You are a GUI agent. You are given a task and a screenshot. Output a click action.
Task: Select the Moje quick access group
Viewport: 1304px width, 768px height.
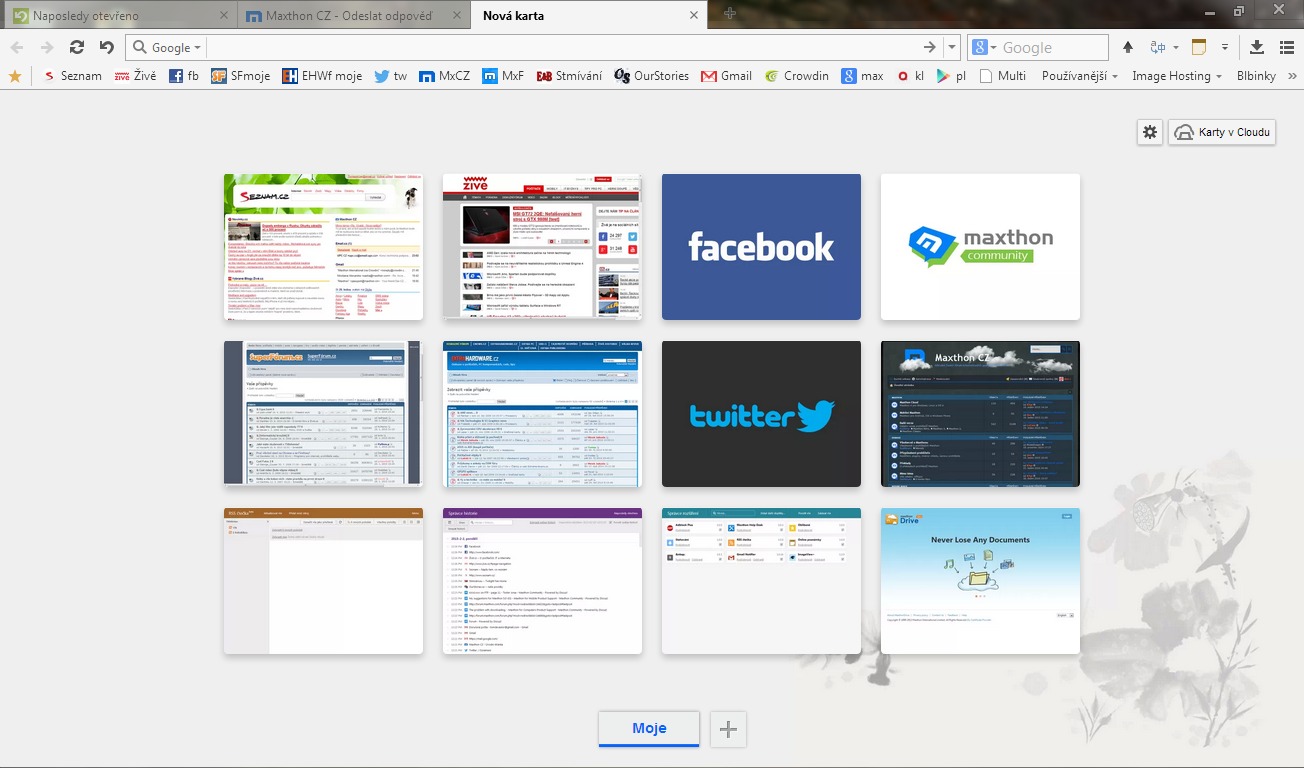point(649,729)
